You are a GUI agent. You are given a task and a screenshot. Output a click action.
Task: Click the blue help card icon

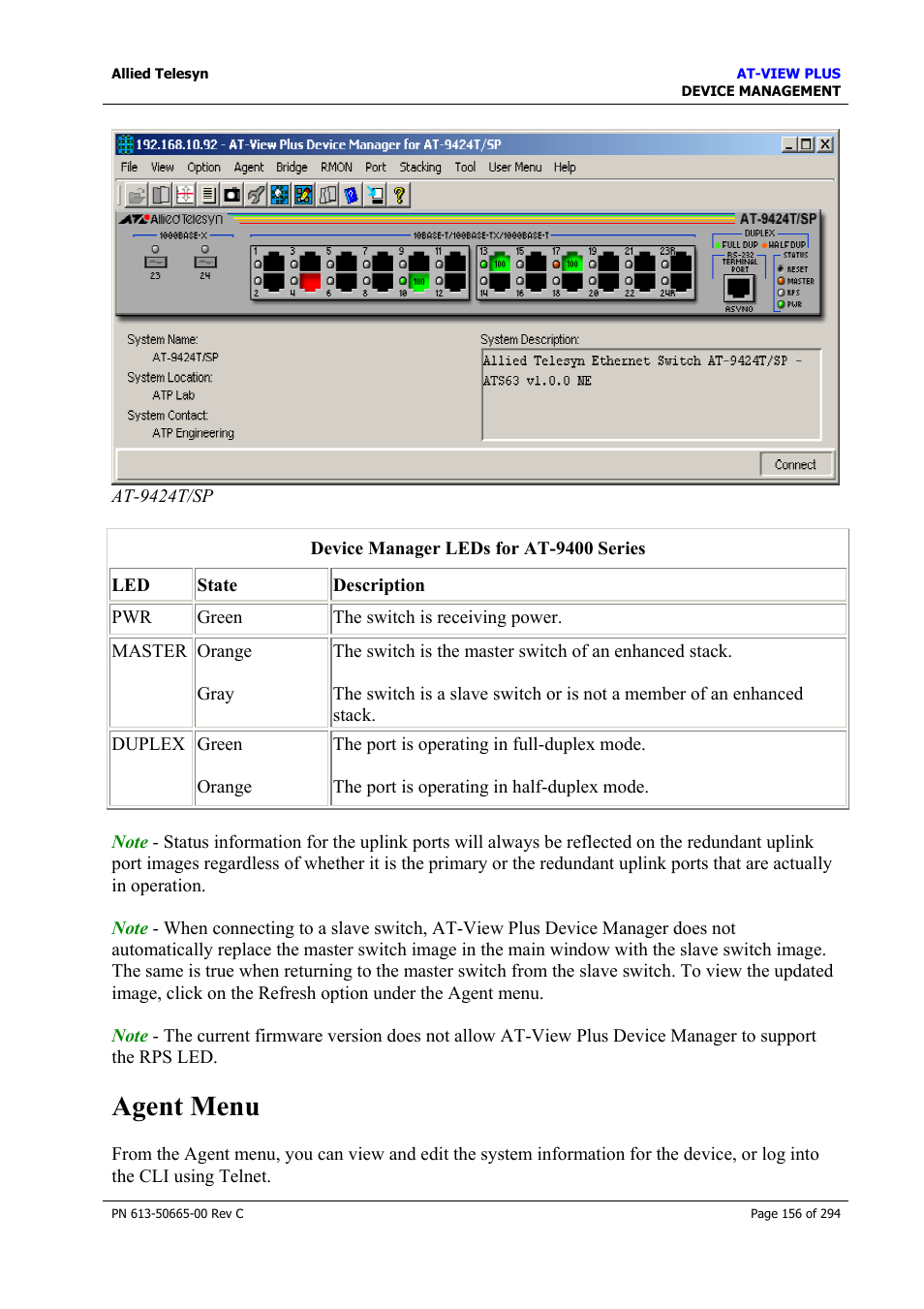pos(351,195)
